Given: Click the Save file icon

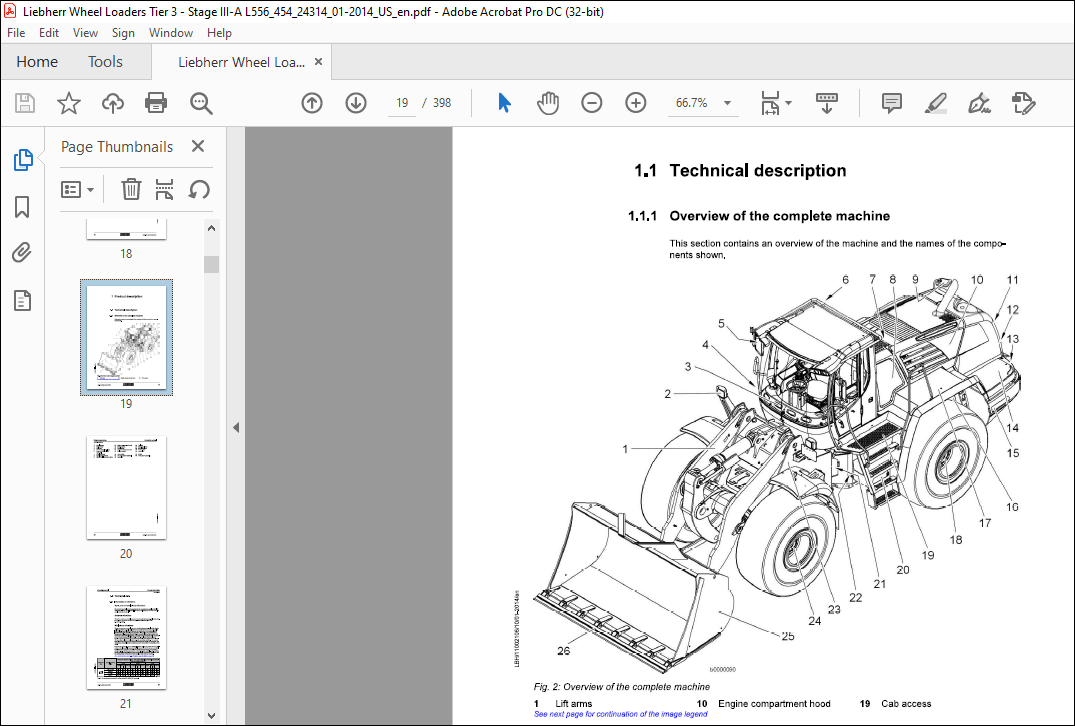Looking at the screenshot, I should pyautogui.click(x=25, y=104).
